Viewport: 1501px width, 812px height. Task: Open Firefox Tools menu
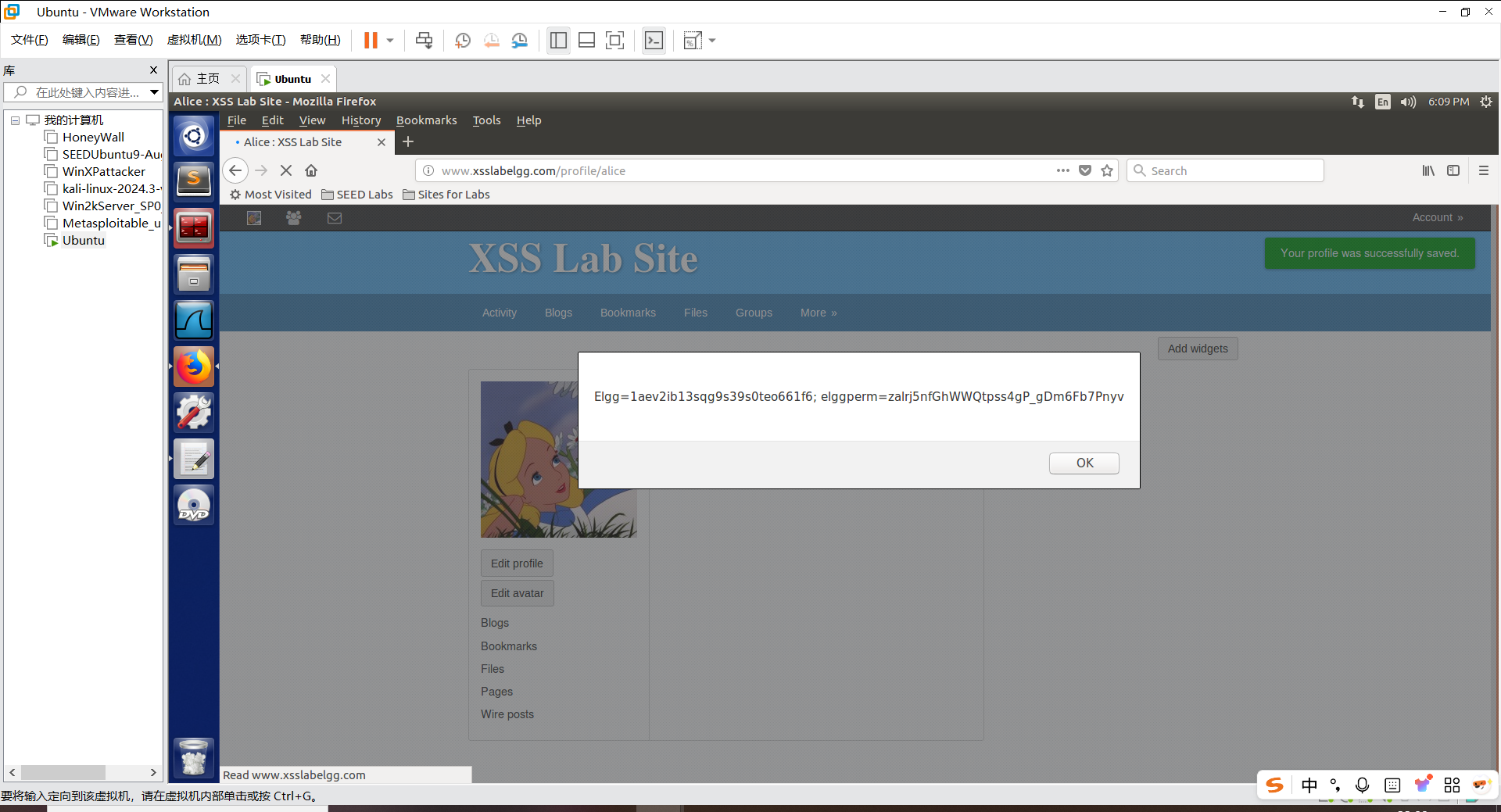(x=486, y=120)
